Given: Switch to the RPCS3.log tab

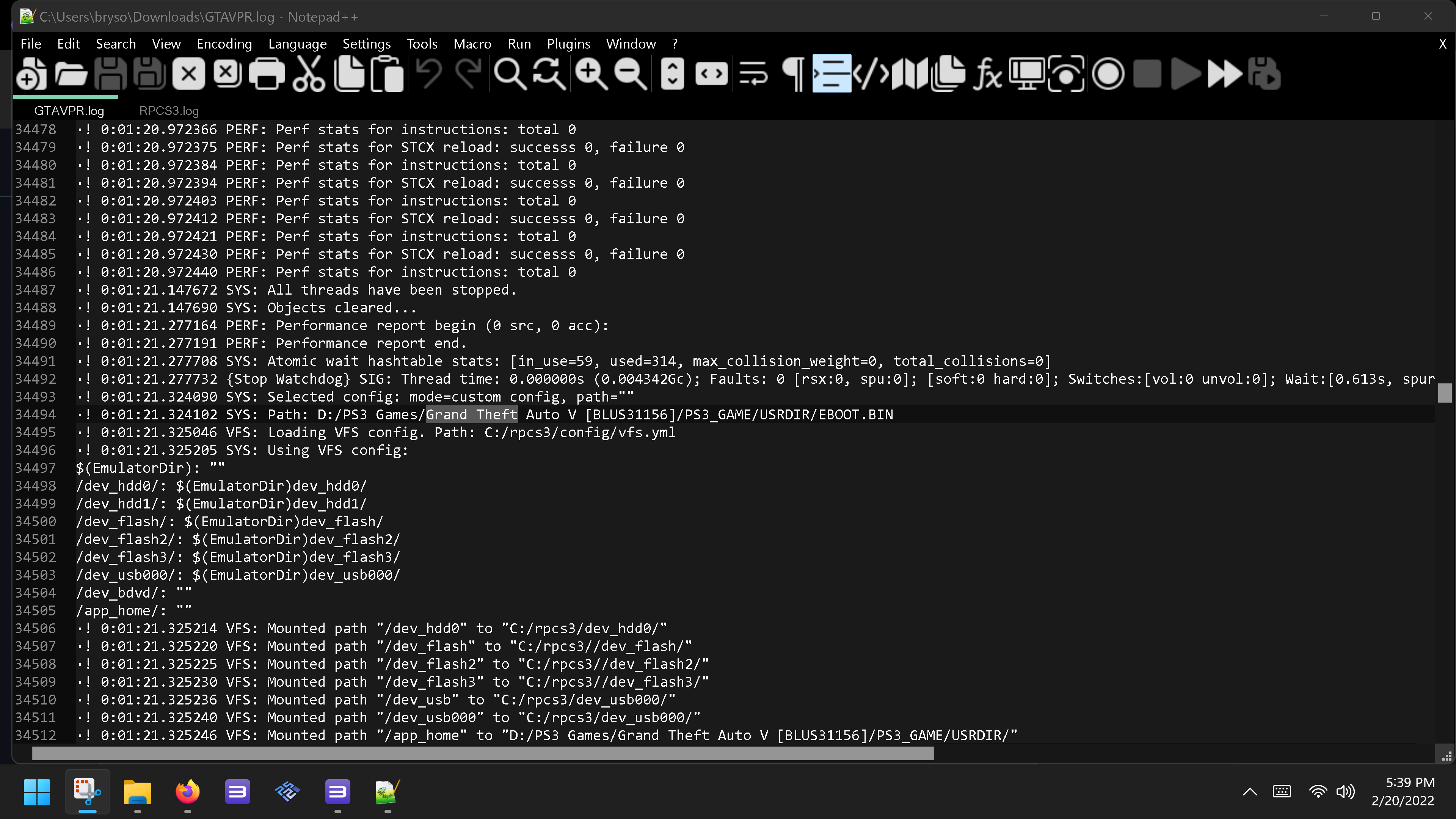Looking at the screenshot, I should coord(168,111).
